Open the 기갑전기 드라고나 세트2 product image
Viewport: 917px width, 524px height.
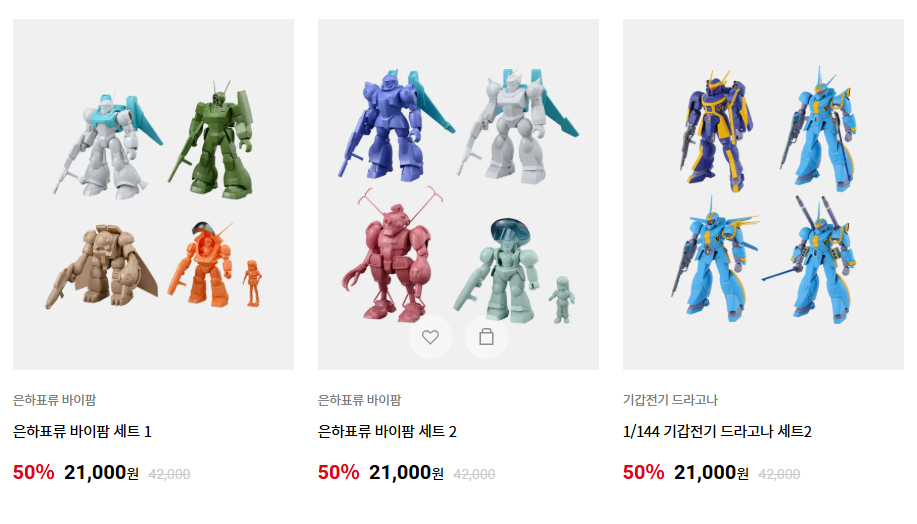[763, 194]
